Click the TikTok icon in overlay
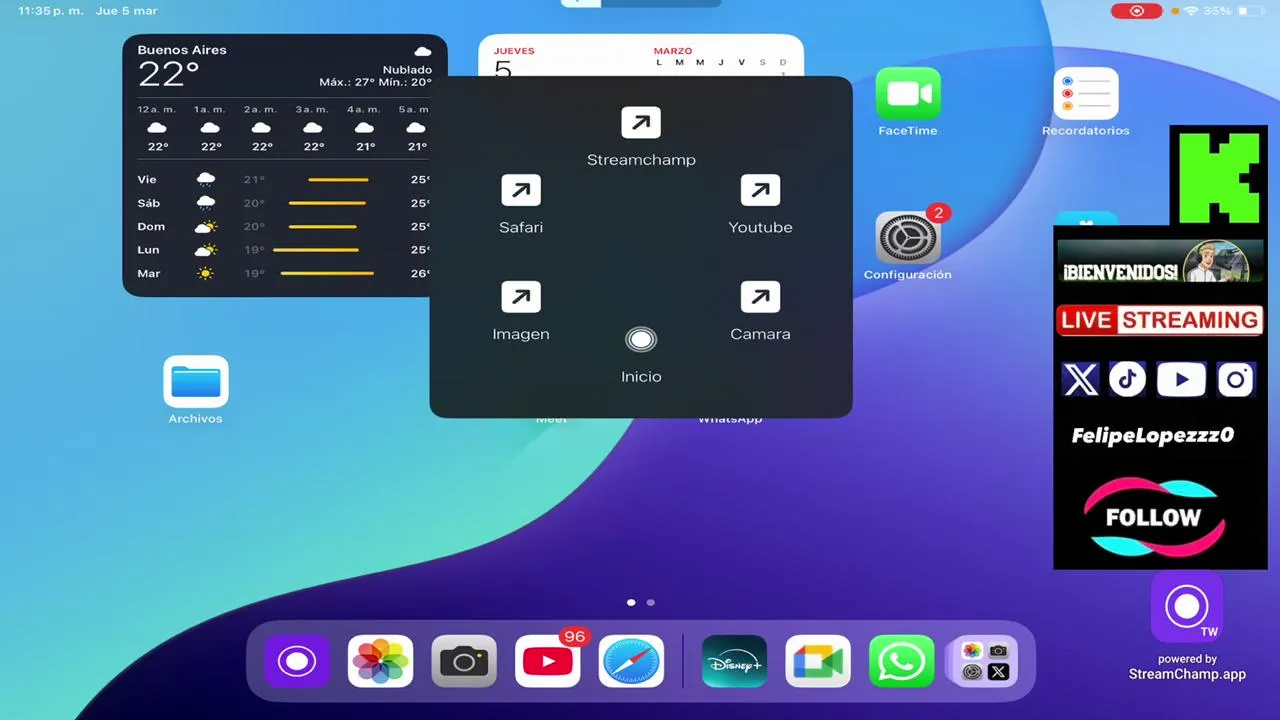Image resolution: width=1280 pixels, height=720 pixels. pyautogui.click(x=1128, y=380)
